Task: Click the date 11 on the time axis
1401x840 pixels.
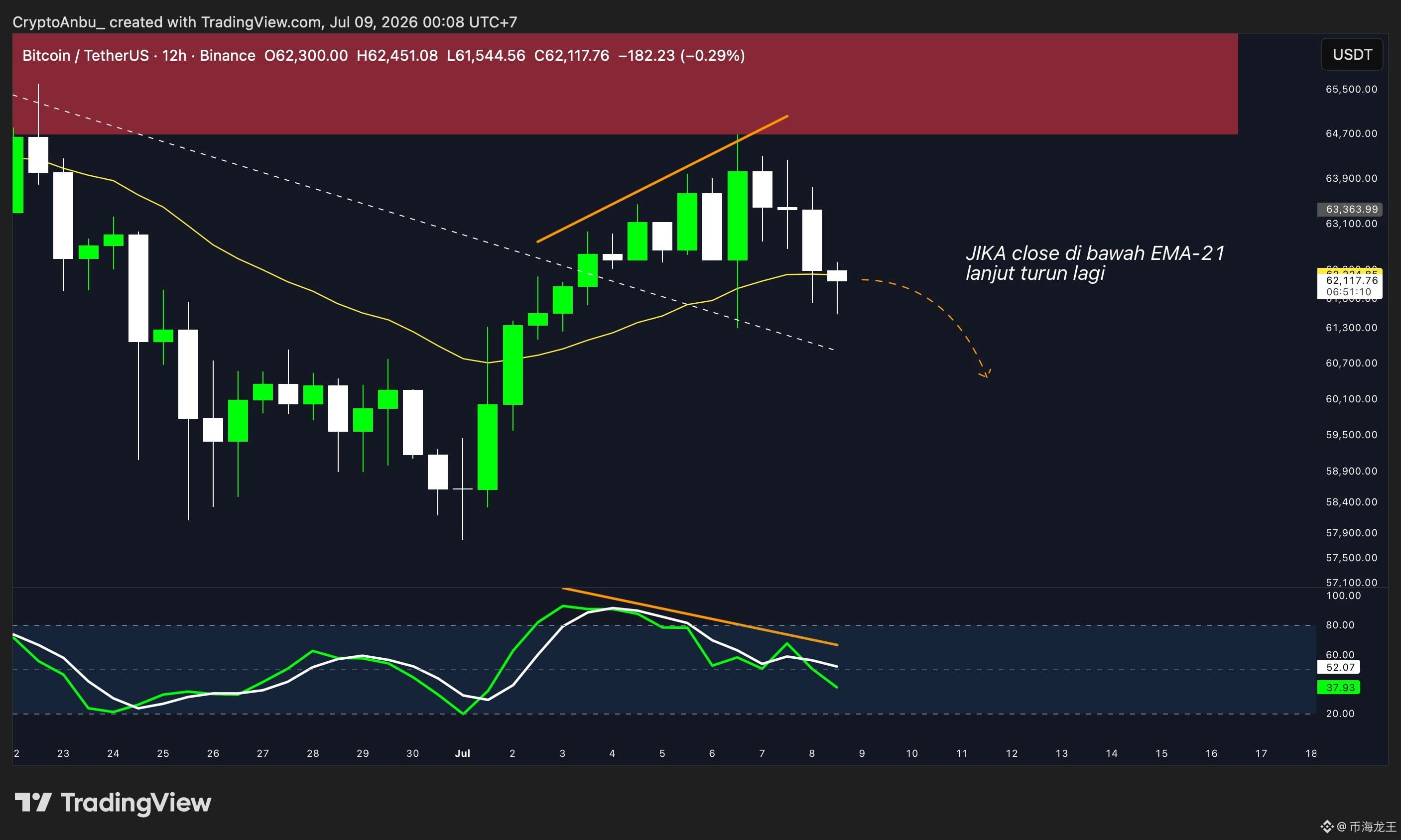Action: (x=962, y=753)
